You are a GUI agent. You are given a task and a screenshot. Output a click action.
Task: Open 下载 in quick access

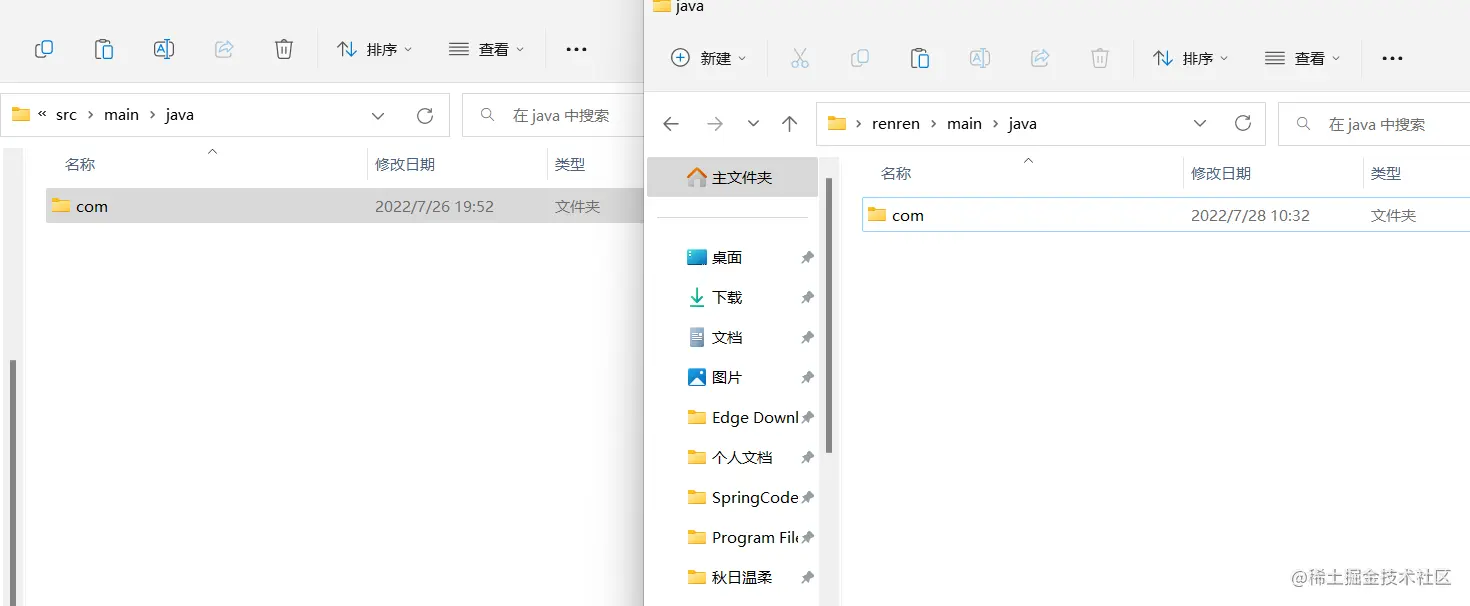pos(727,297)
